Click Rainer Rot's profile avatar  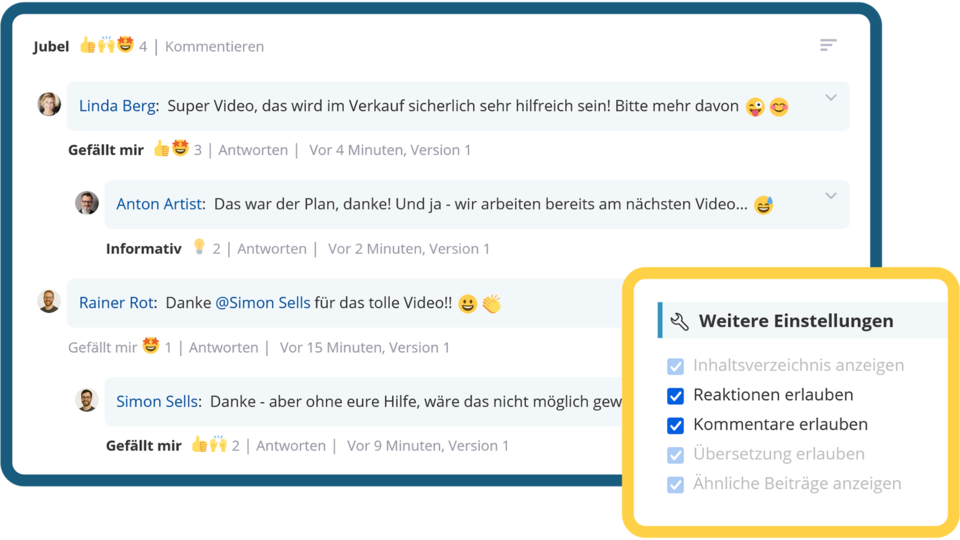pyautogui.click(x=49, y=301)
